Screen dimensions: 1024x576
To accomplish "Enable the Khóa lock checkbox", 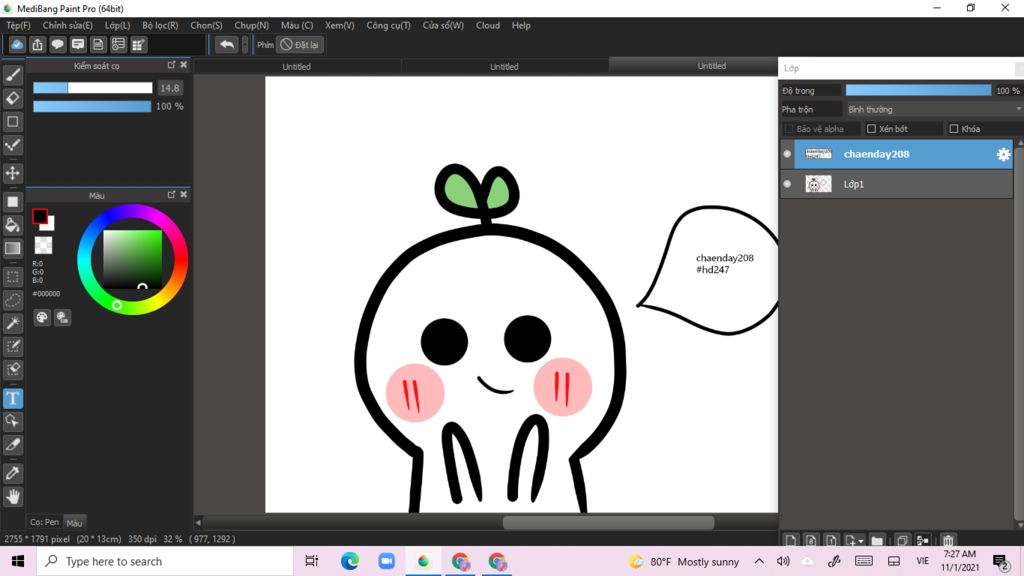I will [953, 129].
